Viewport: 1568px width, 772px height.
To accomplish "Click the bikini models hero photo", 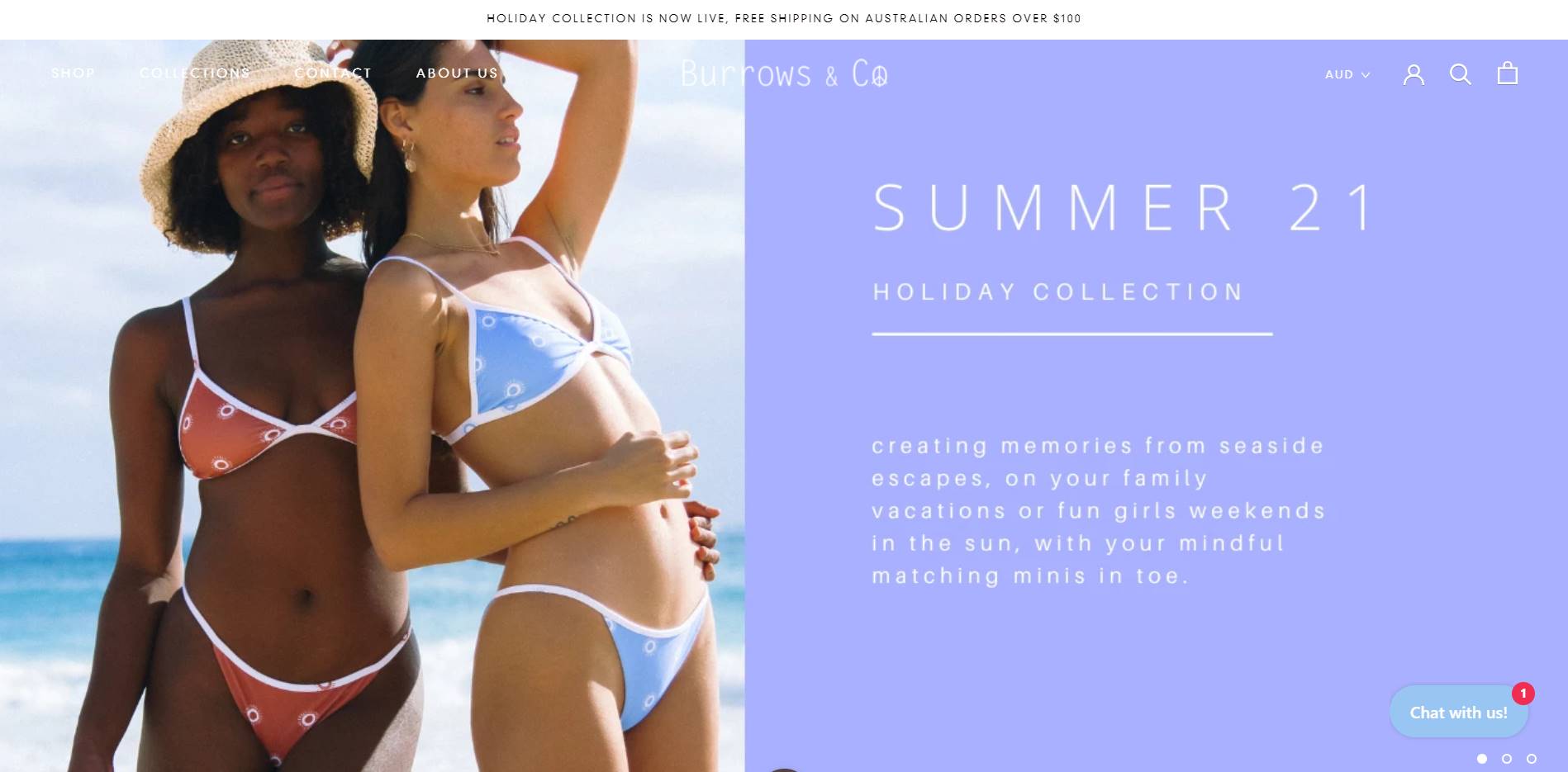I will click(372, 405).
